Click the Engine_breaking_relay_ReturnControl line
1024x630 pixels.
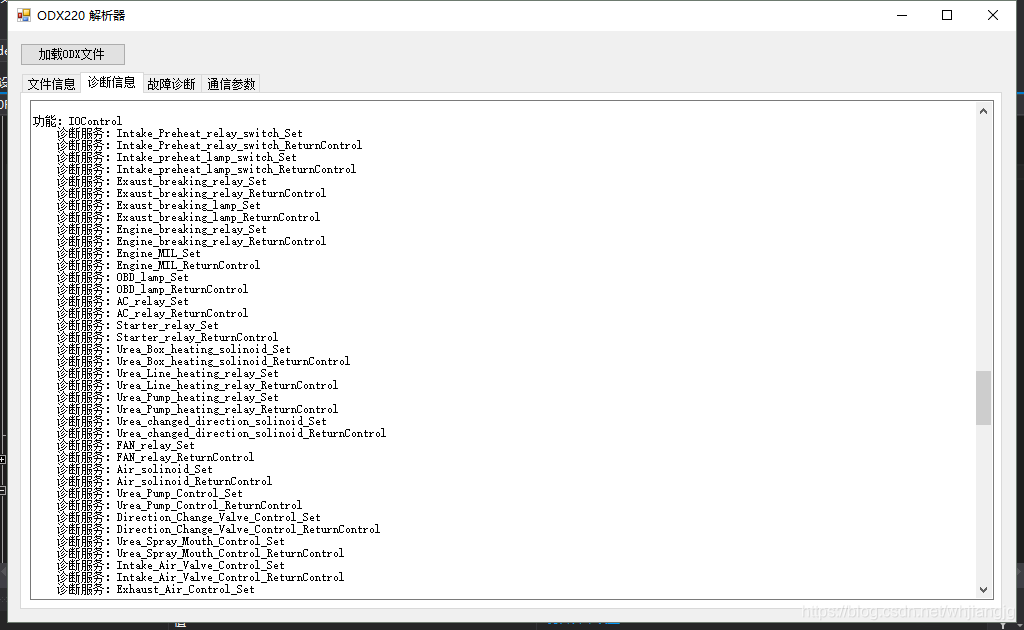[191, 242]
